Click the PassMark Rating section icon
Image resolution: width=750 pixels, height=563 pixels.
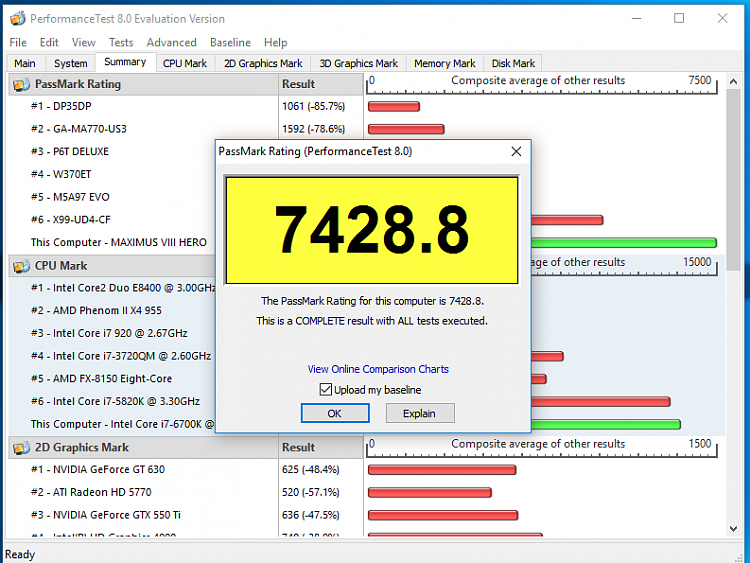tap(21, 85)
